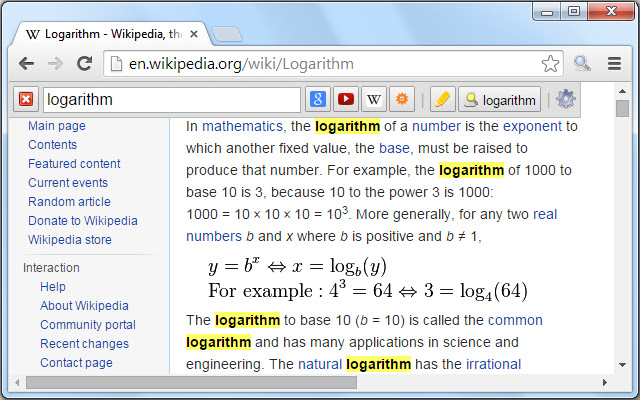The width and height of the screenshot is (640, 400).
Task: Search logarithm on YouTube via toolbar icon
Action: [x=346, y=99]
